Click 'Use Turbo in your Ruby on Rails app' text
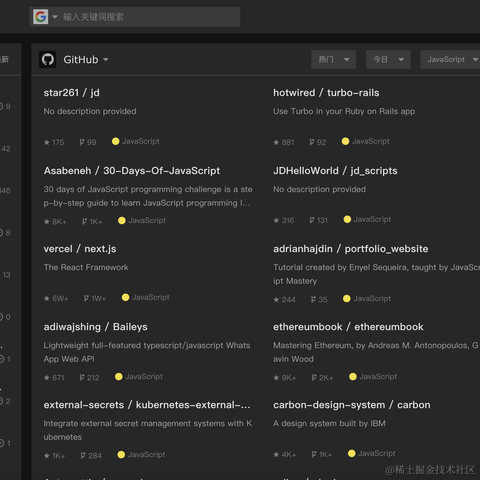The image size is (480, 480). [344, 111]
